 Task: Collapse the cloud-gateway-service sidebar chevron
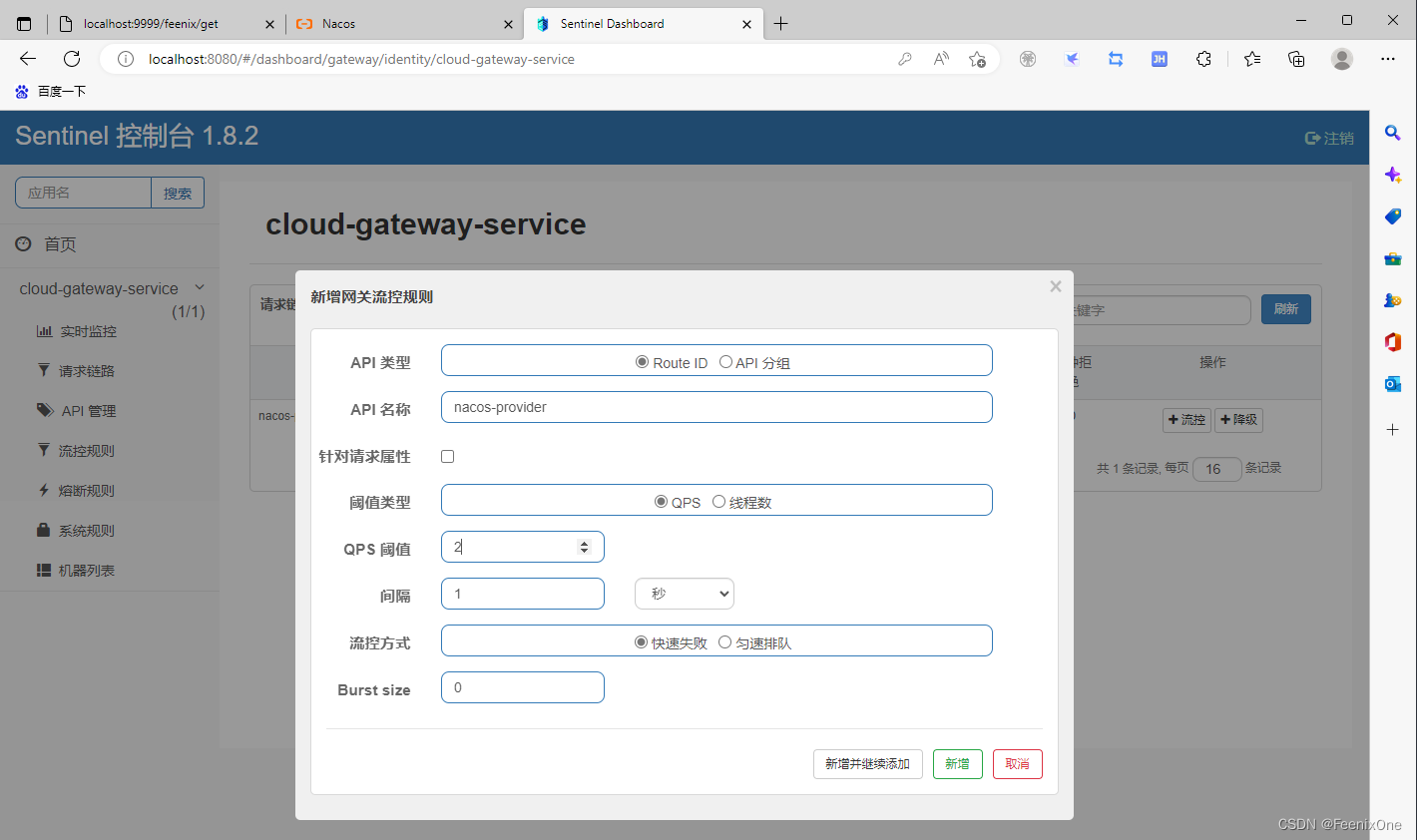click(200, 287)
